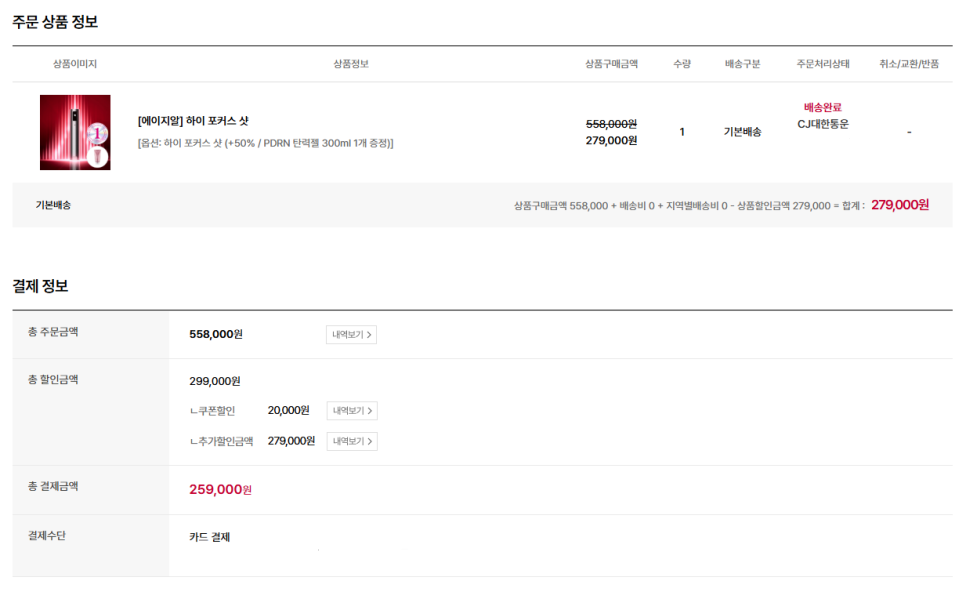966x599 pixels.
Task: Click the 279,000원 subtotal in the shipping row
Action: pos(899,205)
